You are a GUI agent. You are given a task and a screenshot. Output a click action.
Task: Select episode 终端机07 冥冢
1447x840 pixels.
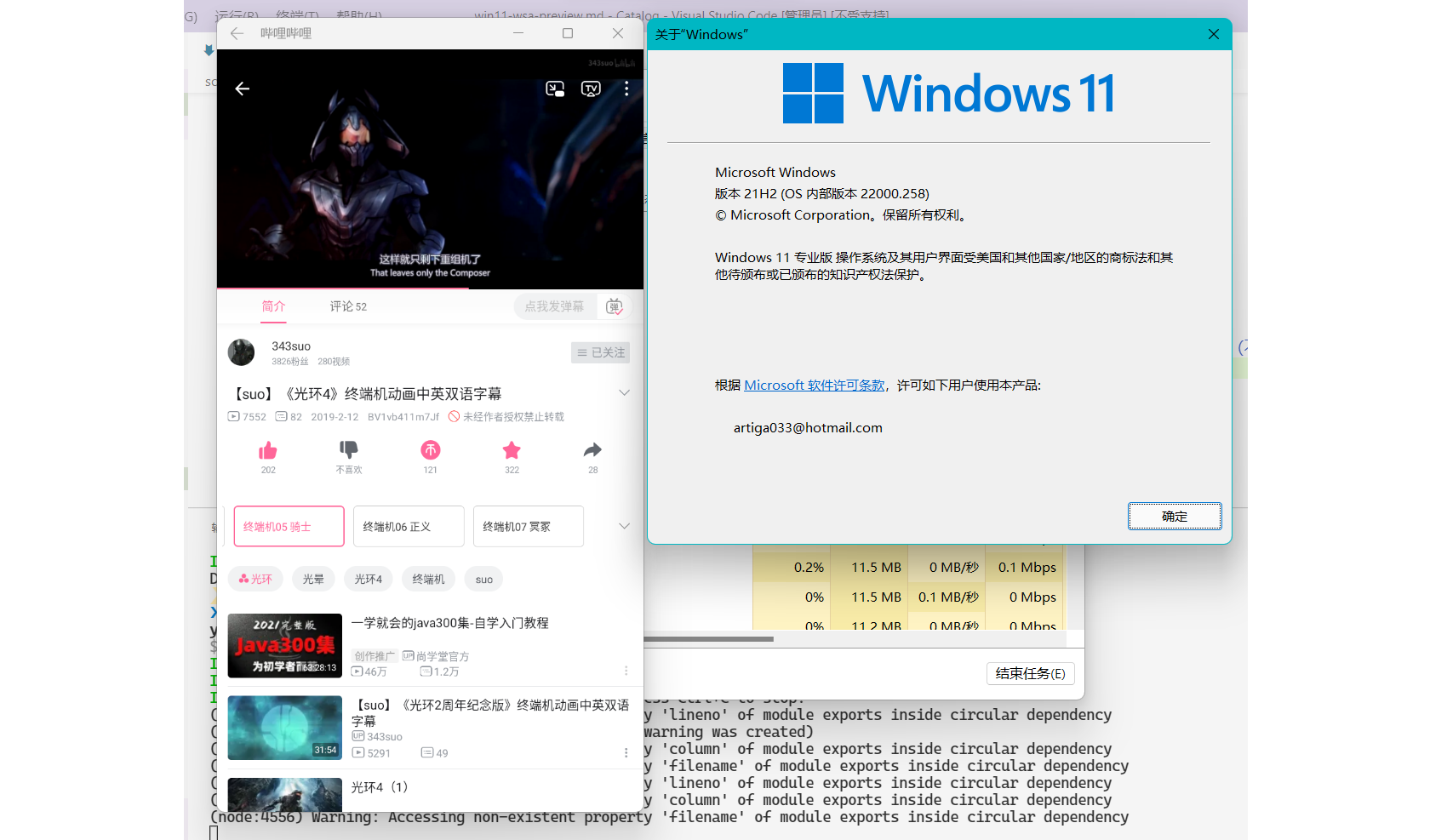pyautogui.click(x=529, y=526)
